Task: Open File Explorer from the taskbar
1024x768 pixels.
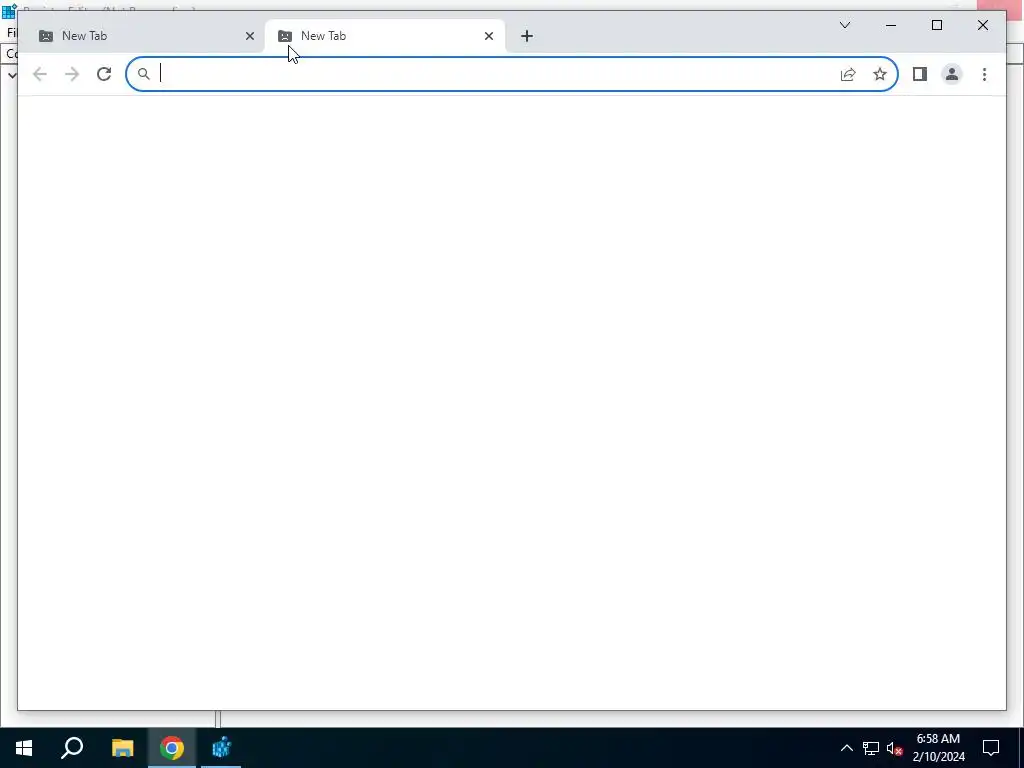Action: [x=122, y=748]
